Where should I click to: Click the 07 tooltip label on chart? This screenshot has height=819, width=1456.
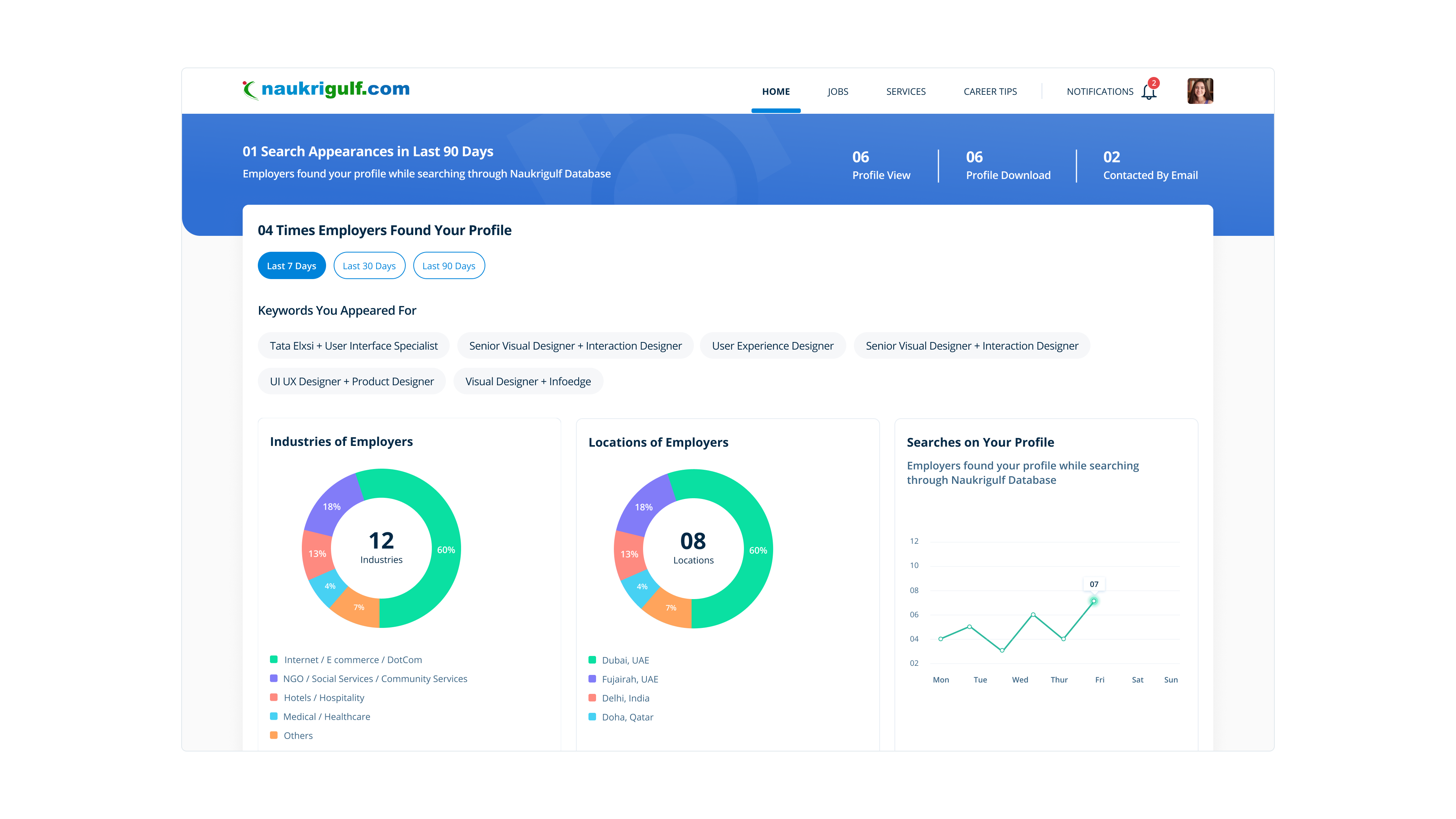pyautogui.click(x=1094, y=584)
